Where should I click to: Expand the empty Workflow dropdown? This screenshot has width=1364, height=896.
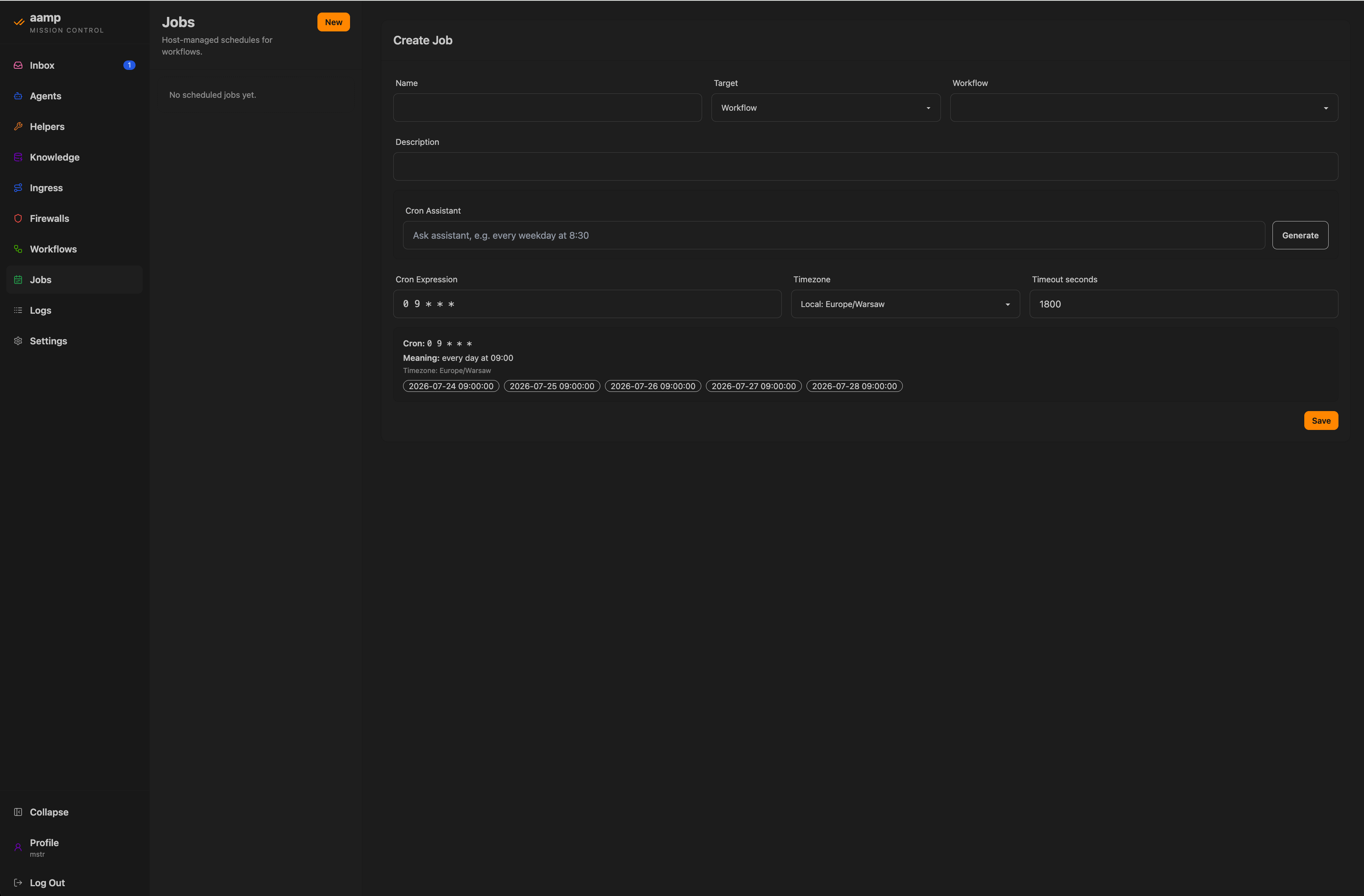[x=1144, y=108]
